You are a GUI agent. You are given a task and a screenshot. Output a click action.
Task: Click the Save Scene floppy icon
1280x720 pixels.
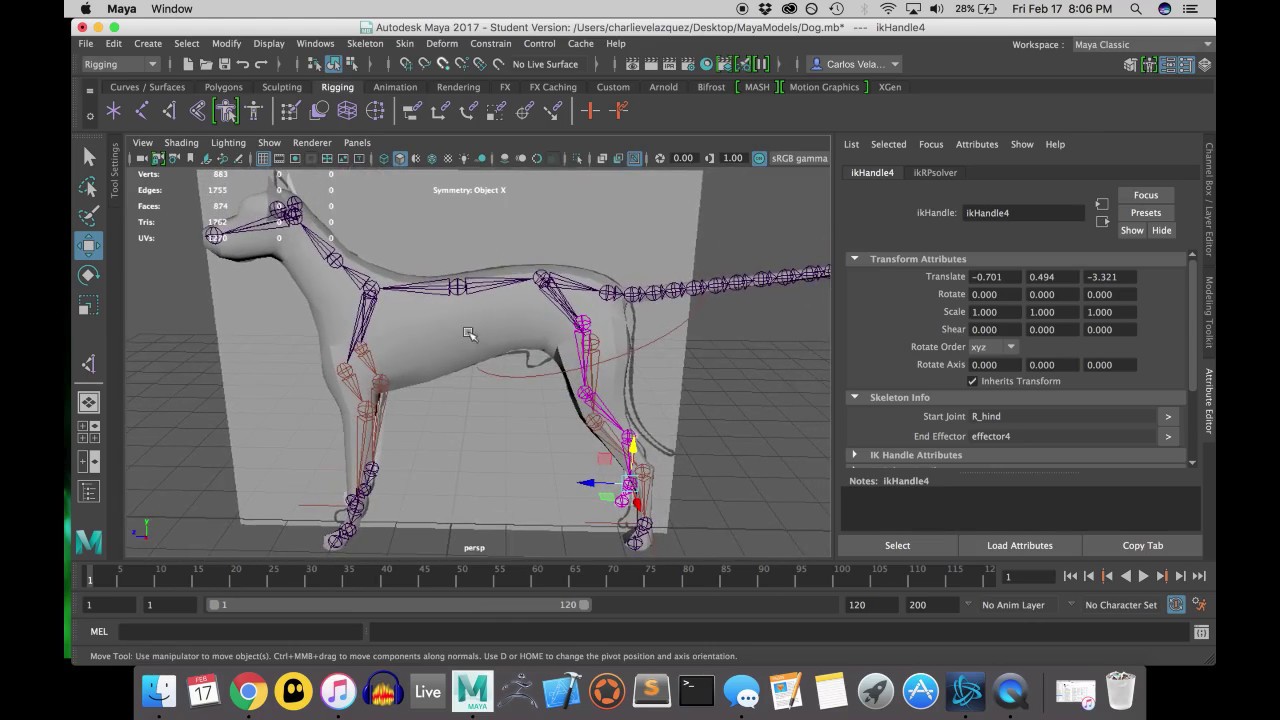(x=224, y=64)
